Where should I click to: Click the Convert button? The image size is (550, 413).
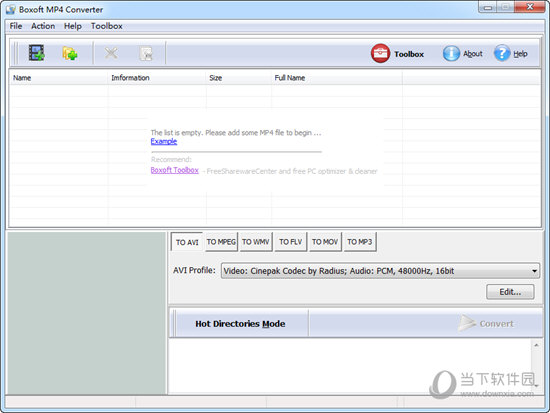[486, 324]
